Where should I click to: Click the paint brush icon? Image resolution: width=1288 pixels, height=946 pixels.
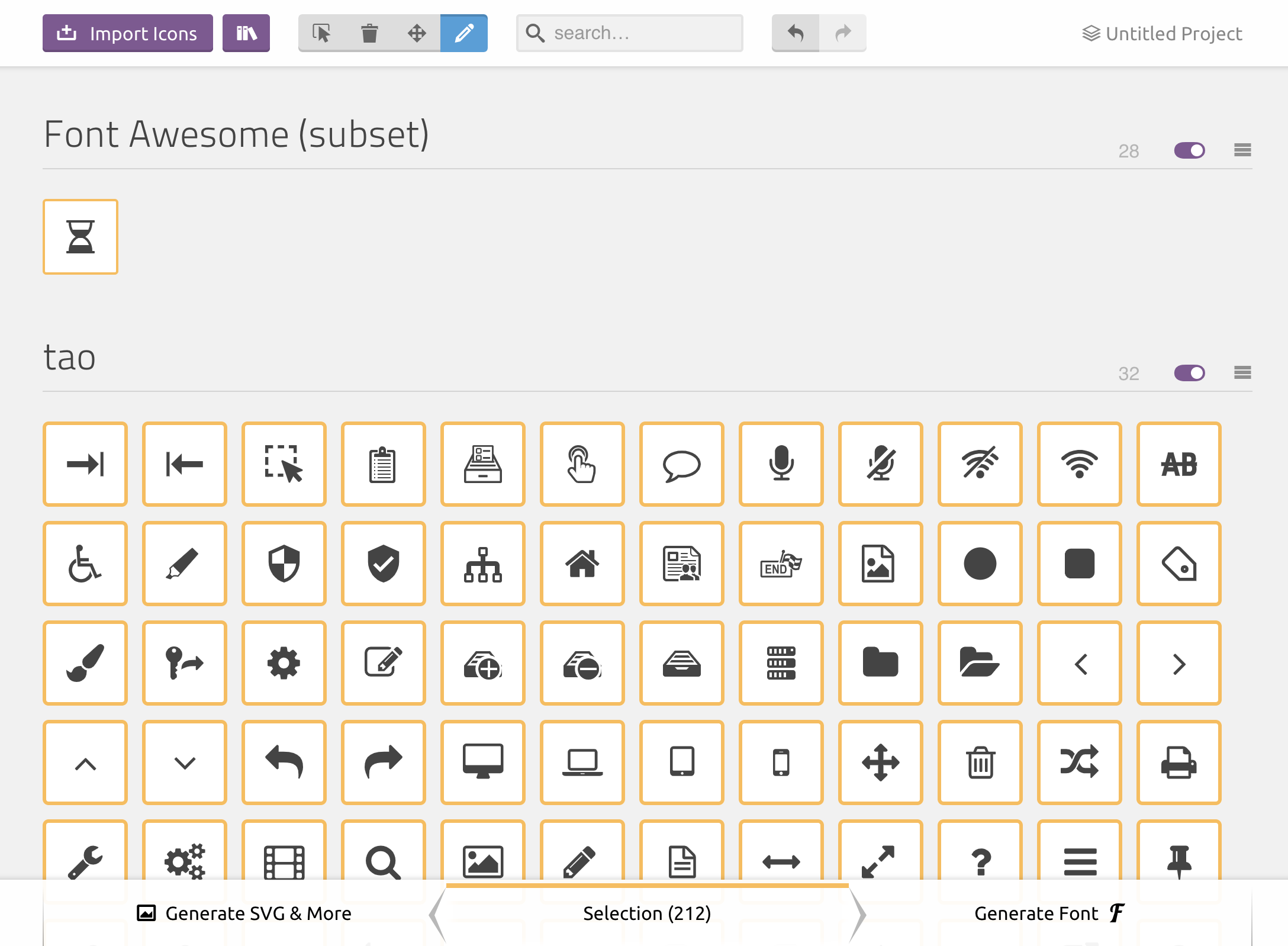[85, 663]
